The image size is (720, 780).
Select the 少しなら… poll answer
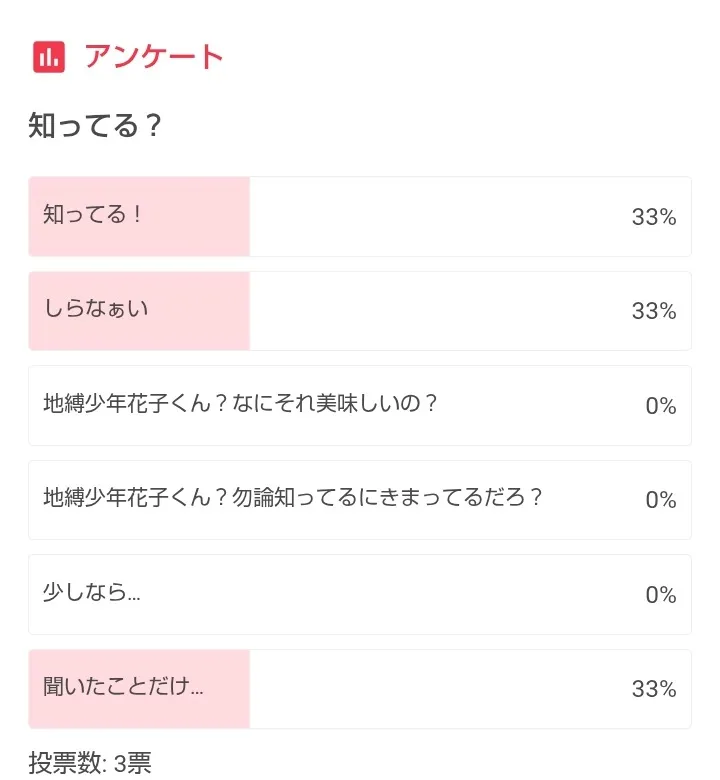92,592
